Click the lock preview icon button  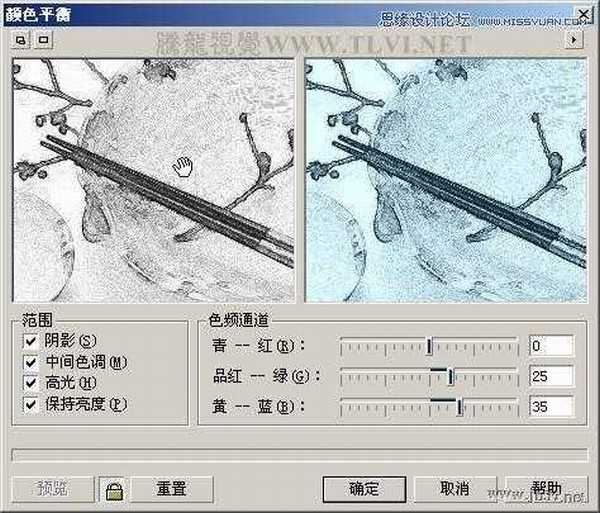[113, 489]
